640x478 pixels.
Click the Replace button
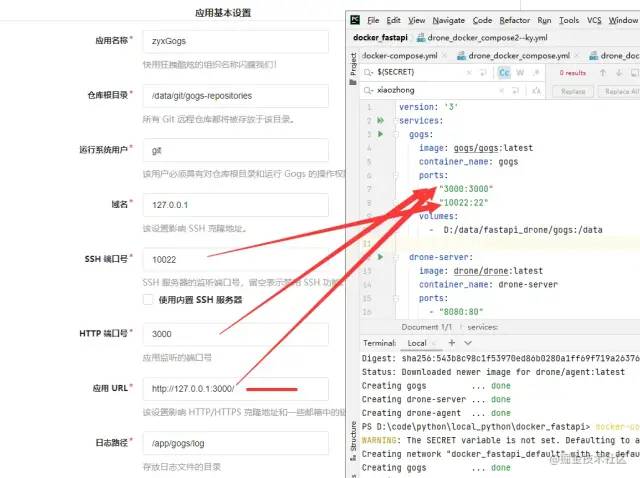[x=573, y=91]
